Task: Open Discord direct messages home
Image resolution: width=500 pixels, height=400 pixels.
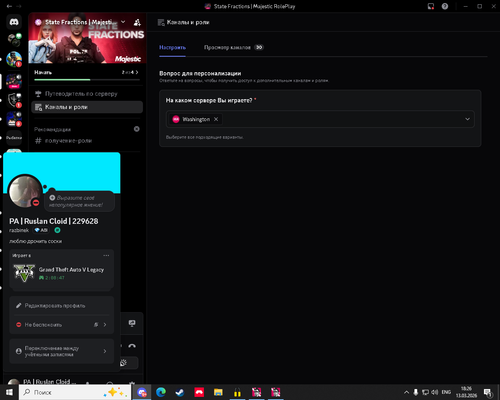Action: click(x=14, y=22)
